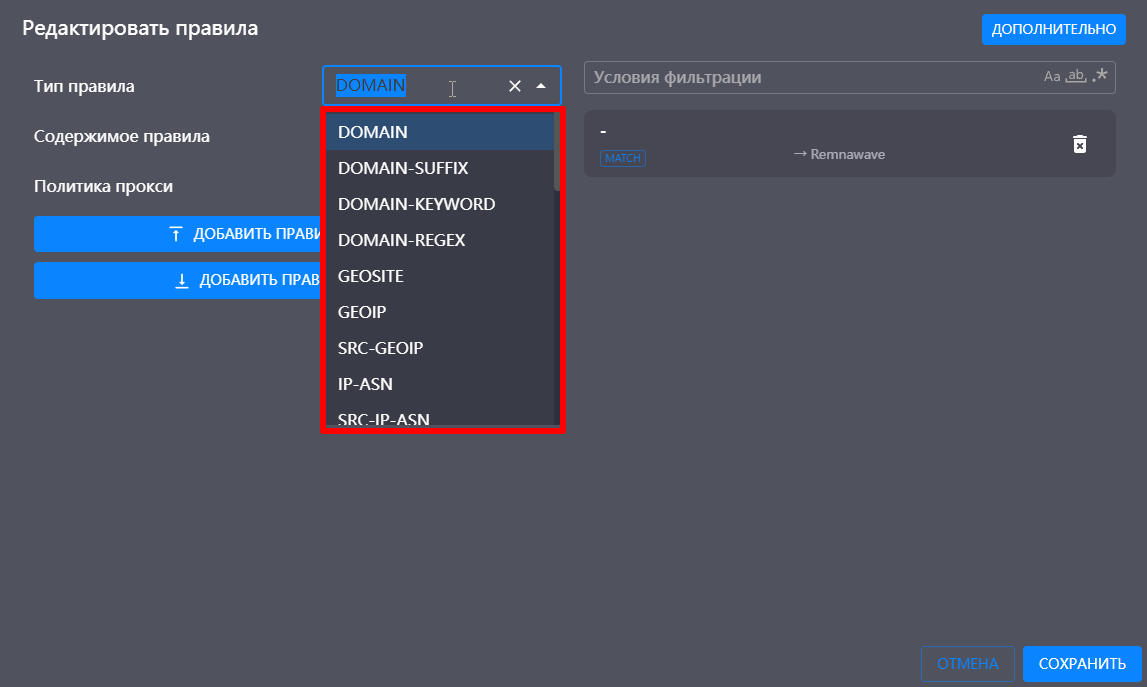Collapse the rule type dropdown arrow

click(541, 86)
